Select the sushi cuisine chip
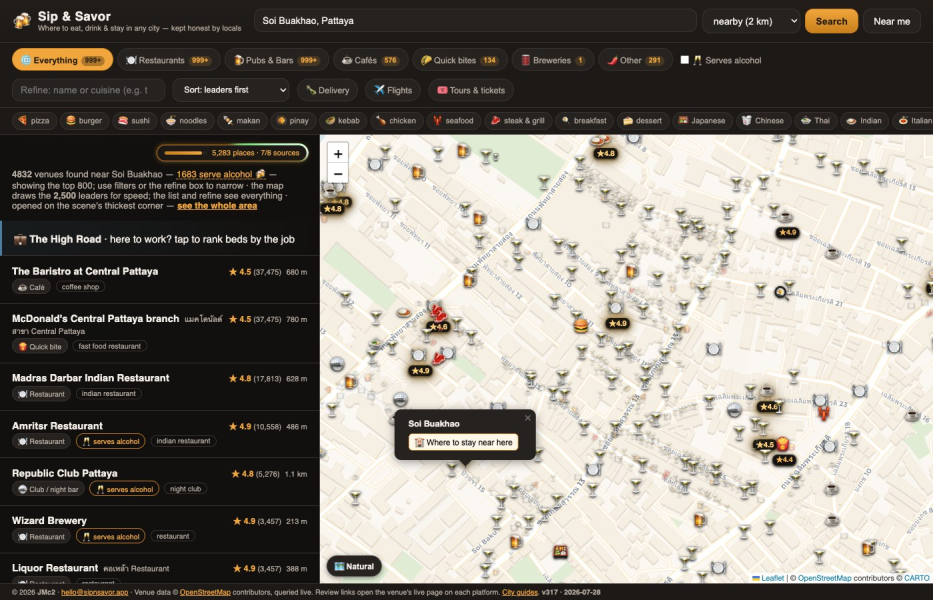 point(134,120)
